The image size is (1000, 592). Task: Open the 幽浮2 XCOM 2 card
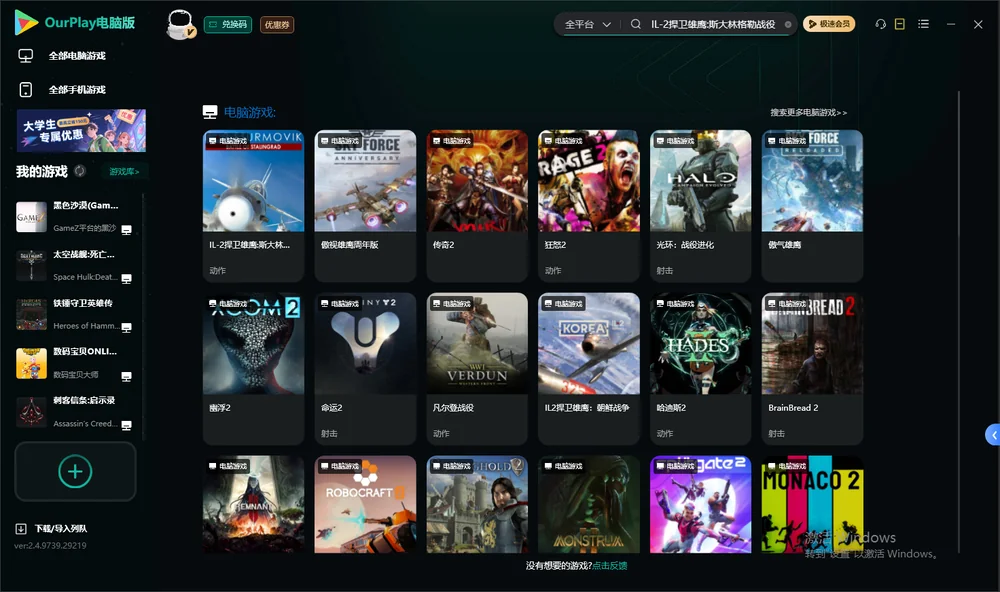point(253,368)
